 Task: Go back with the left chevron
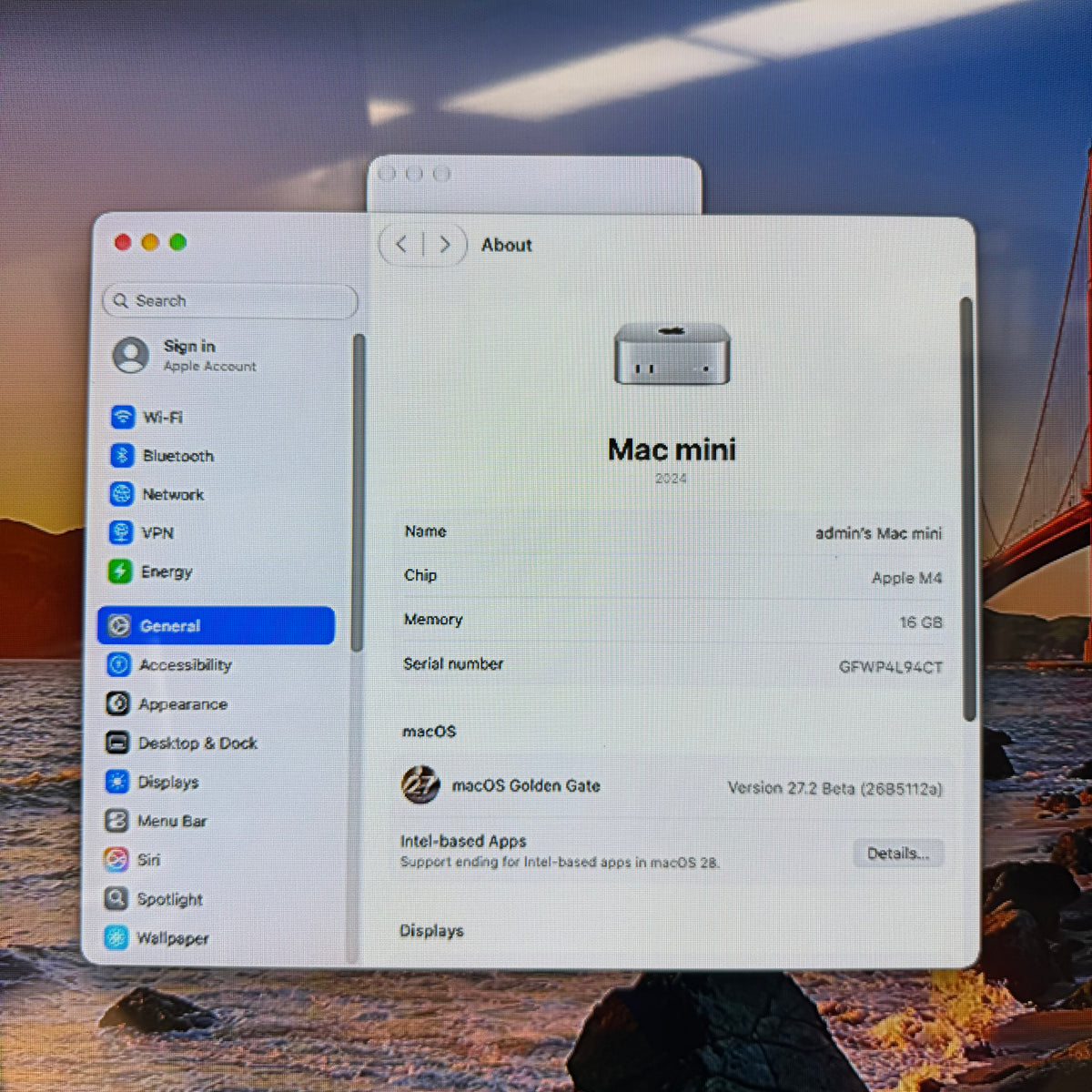pos(401,244)
